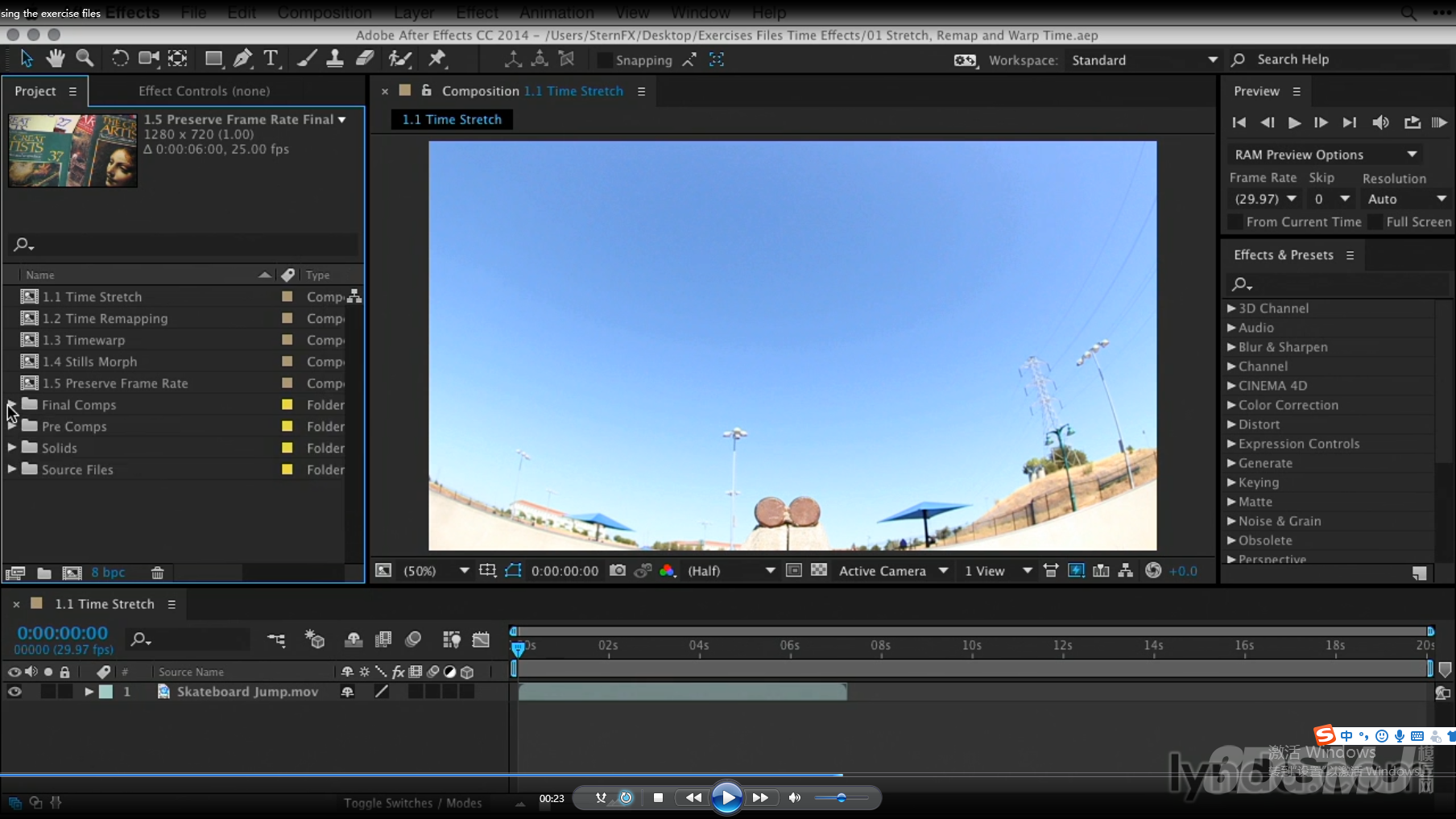Select the 1.1 Time Stretch timeline tab
Viewport: 1456px width, 819px height.
(104, 604)
